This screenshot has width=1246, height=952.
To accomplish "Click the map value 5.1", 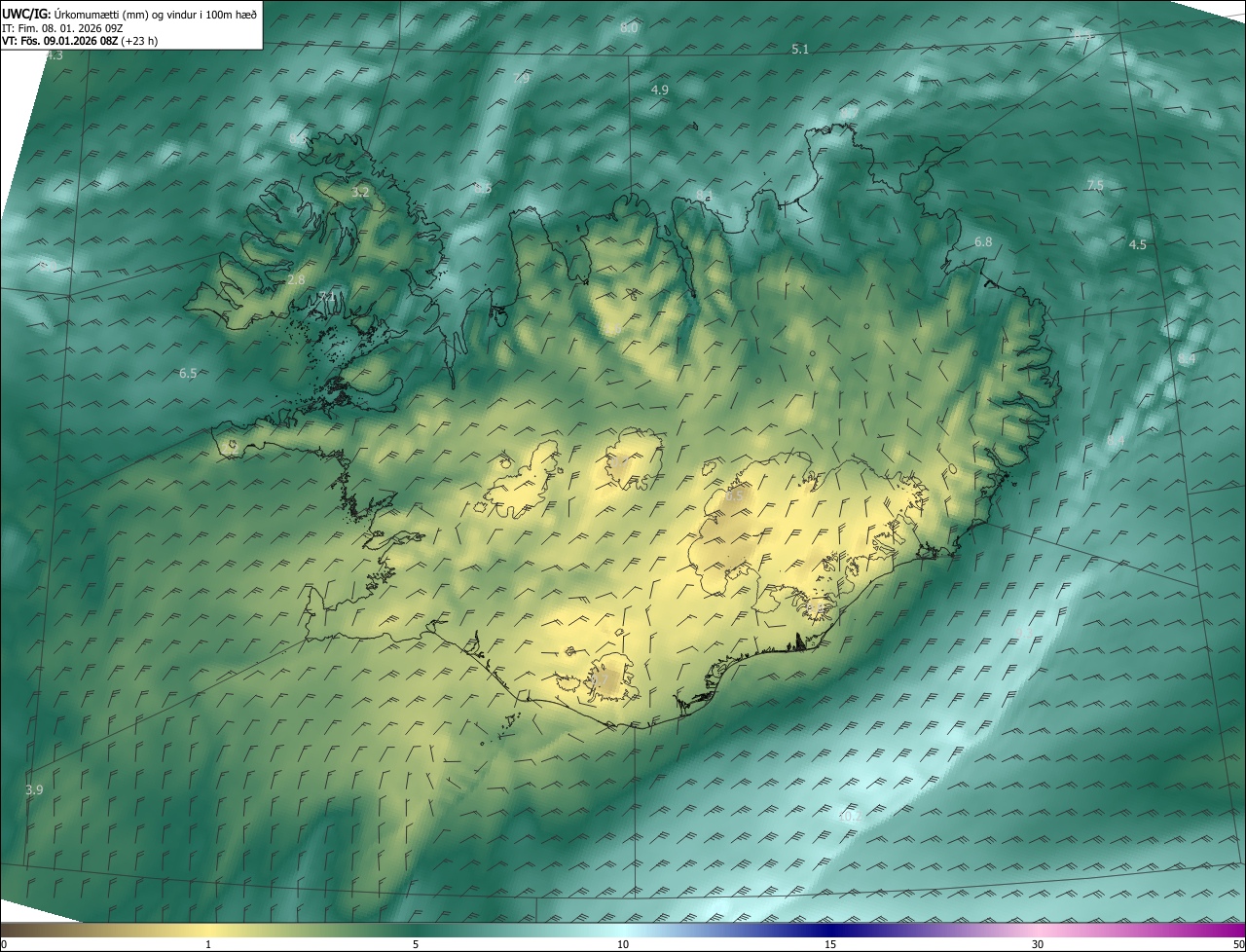I will click(x=800, y=49).
